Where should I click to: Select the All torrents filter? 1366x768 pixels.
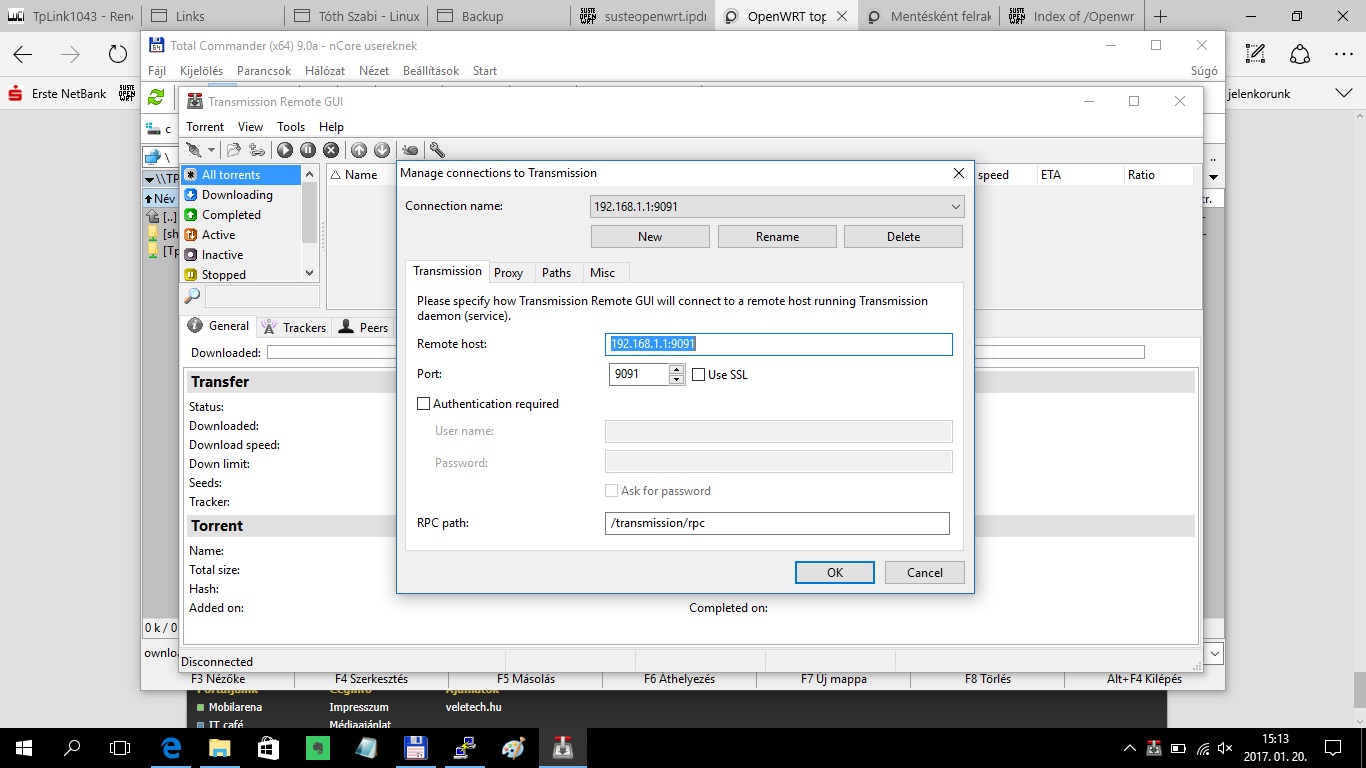click(x=240, y=175)
